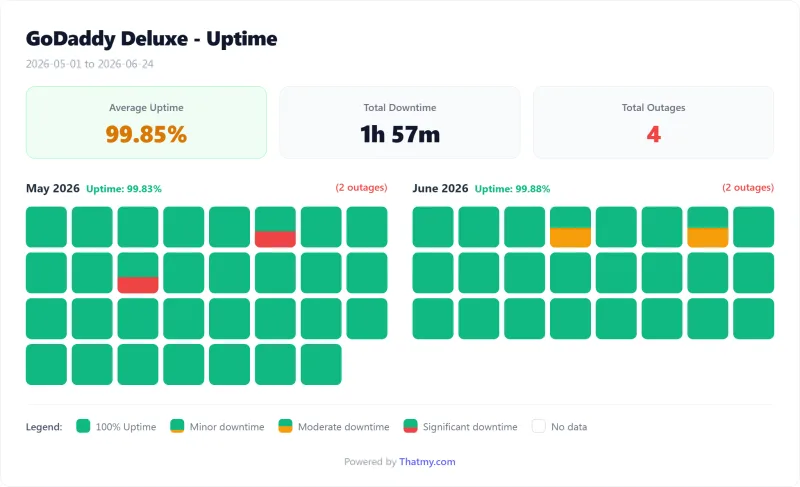Click the 100% Uptime legend text
Image resolution: width=800 pixels, height=487 pixels.
pyautogui.click(x=126, y=427)
